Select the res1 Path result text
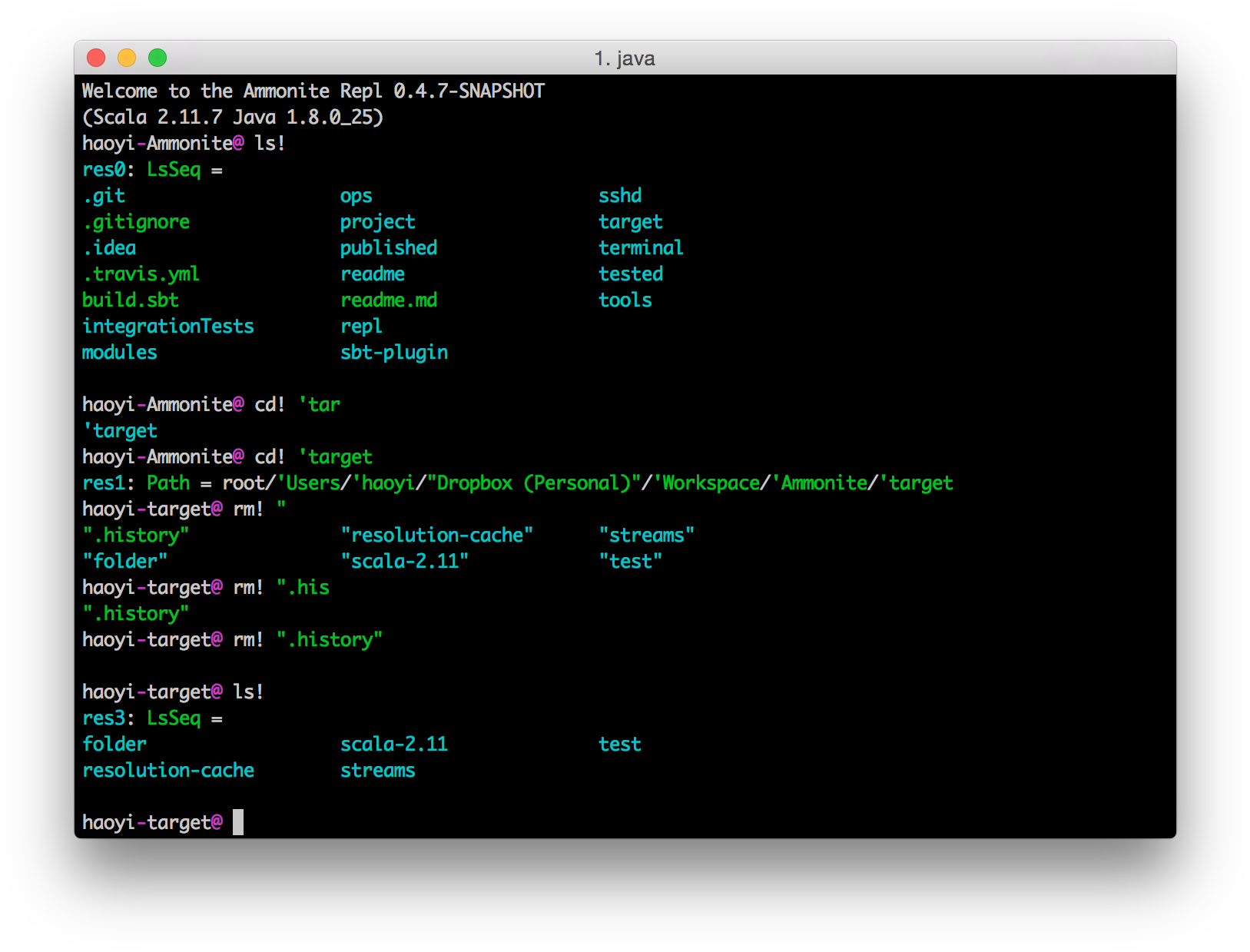Viewport: 1250px width, 952px height. click(168, 483)
